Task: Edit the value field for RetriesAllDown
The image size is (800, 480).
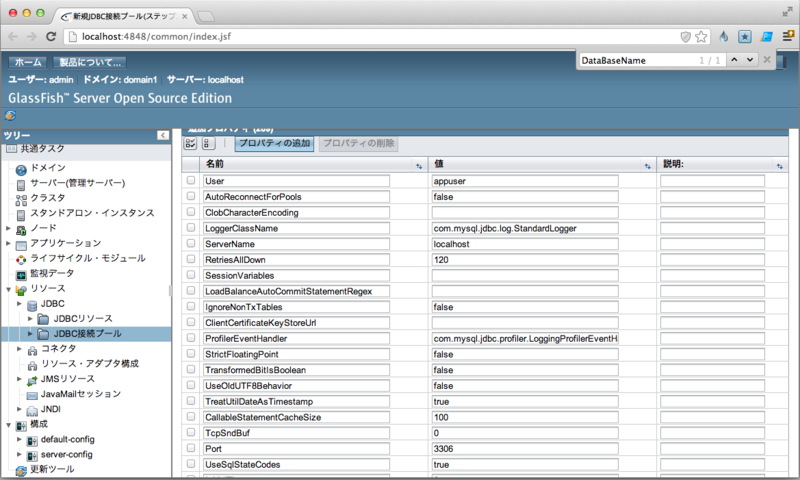Action: coord(524,260)
